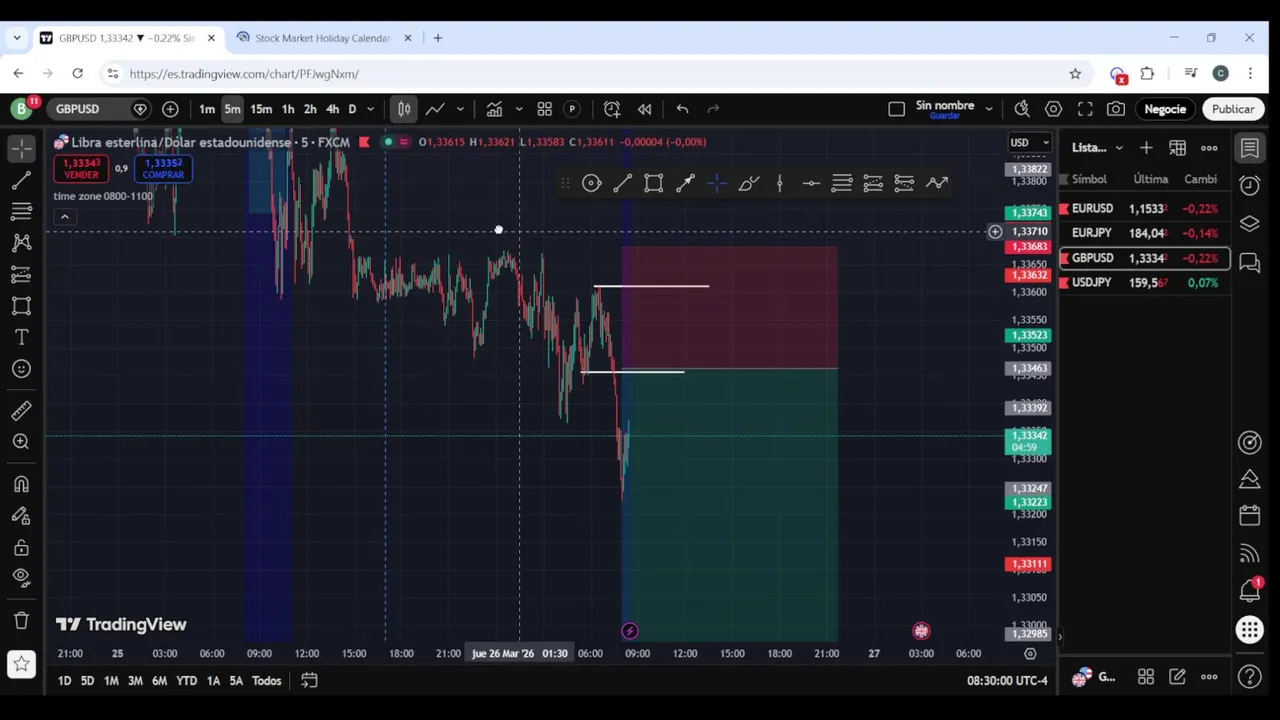Expand the indicators favorites dropdown arrow
This screenshot has height=720, width=1280.
[518, 109]
